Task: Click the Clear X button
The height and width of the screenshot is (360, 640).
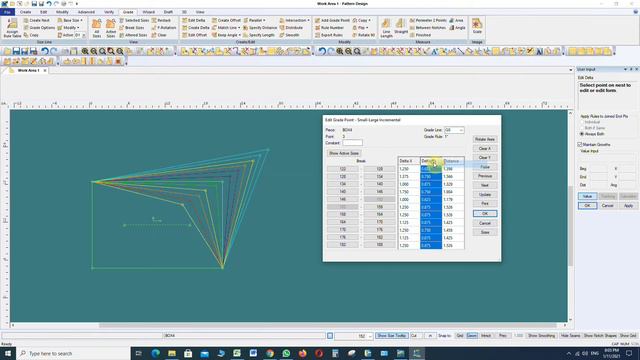Action: point(485,149)
